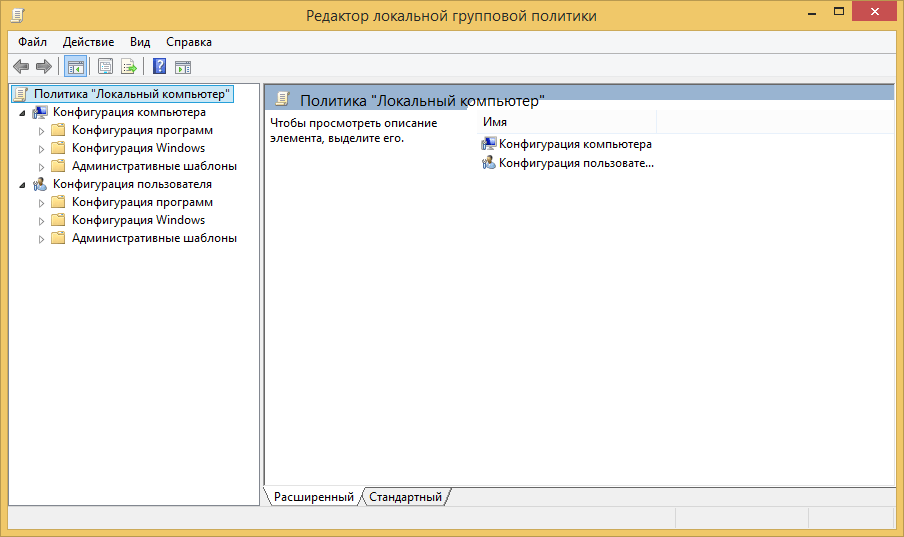Expand Административные шаблоны under Конфигурация компьютера

pos(41,167)
